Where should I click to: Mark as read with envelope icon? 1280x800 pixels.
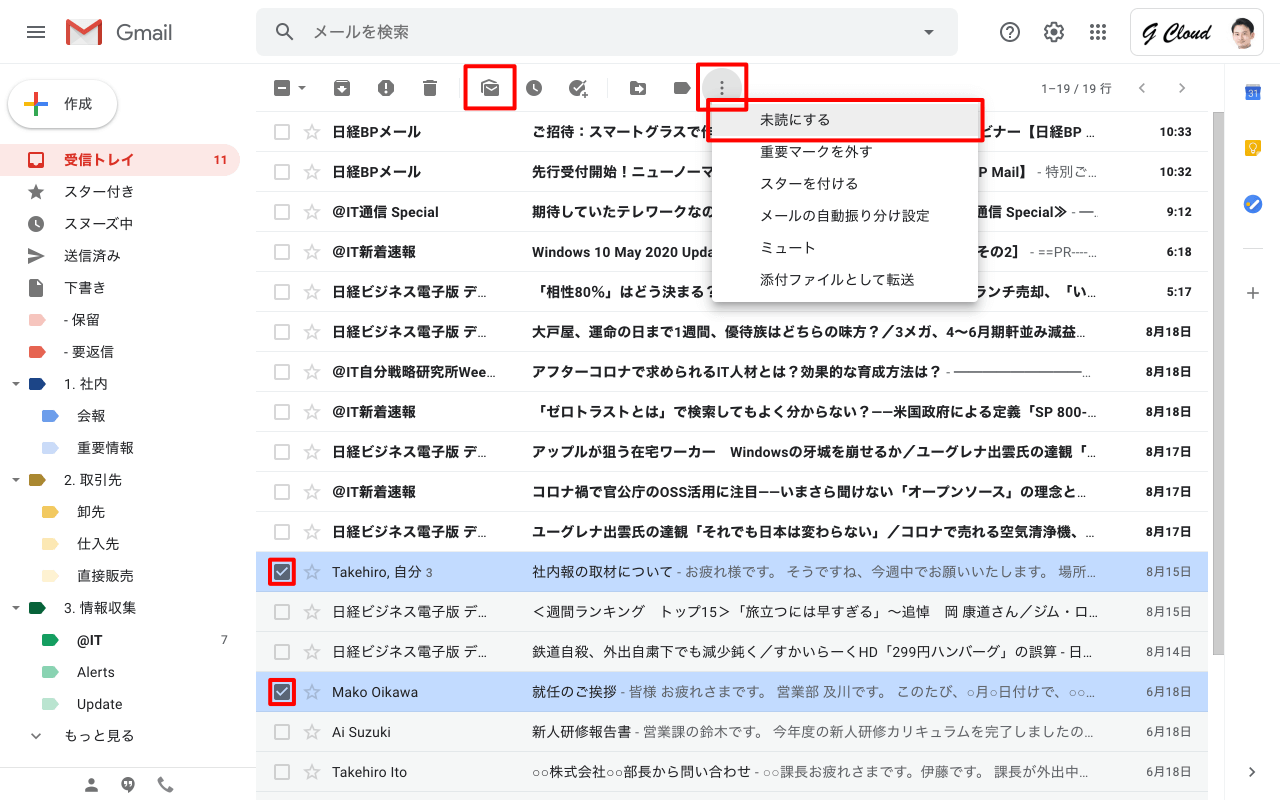point(490,88)
